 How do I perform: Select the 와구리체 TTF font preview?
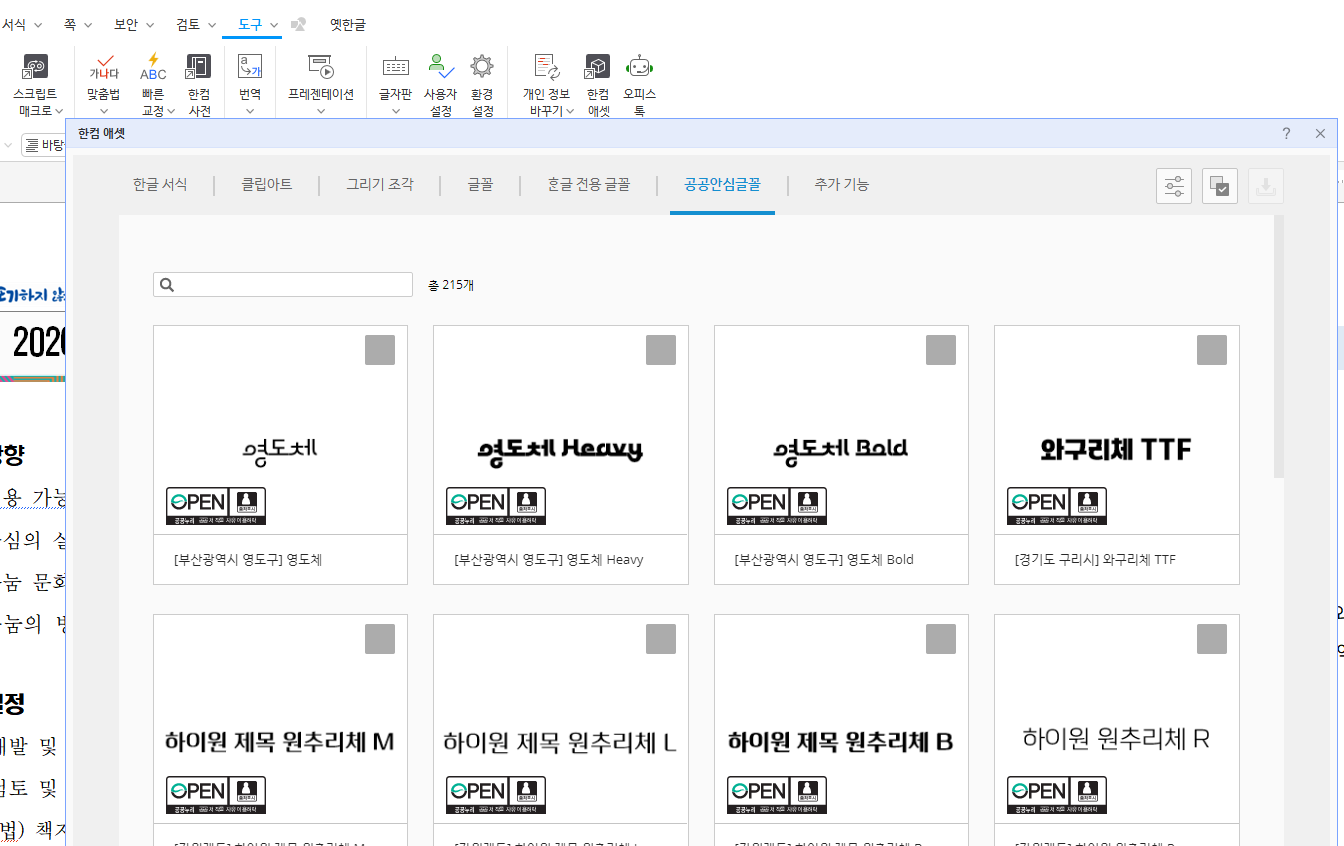coord(1116,449)
